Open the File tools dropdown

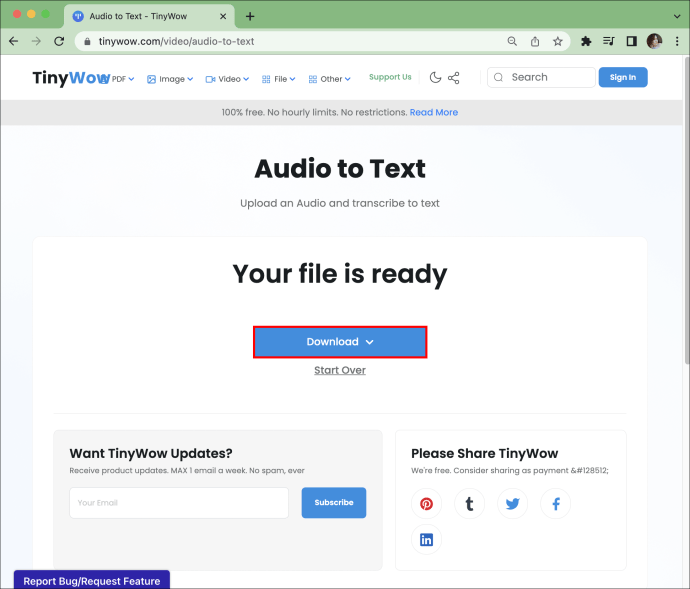point(279,79)
